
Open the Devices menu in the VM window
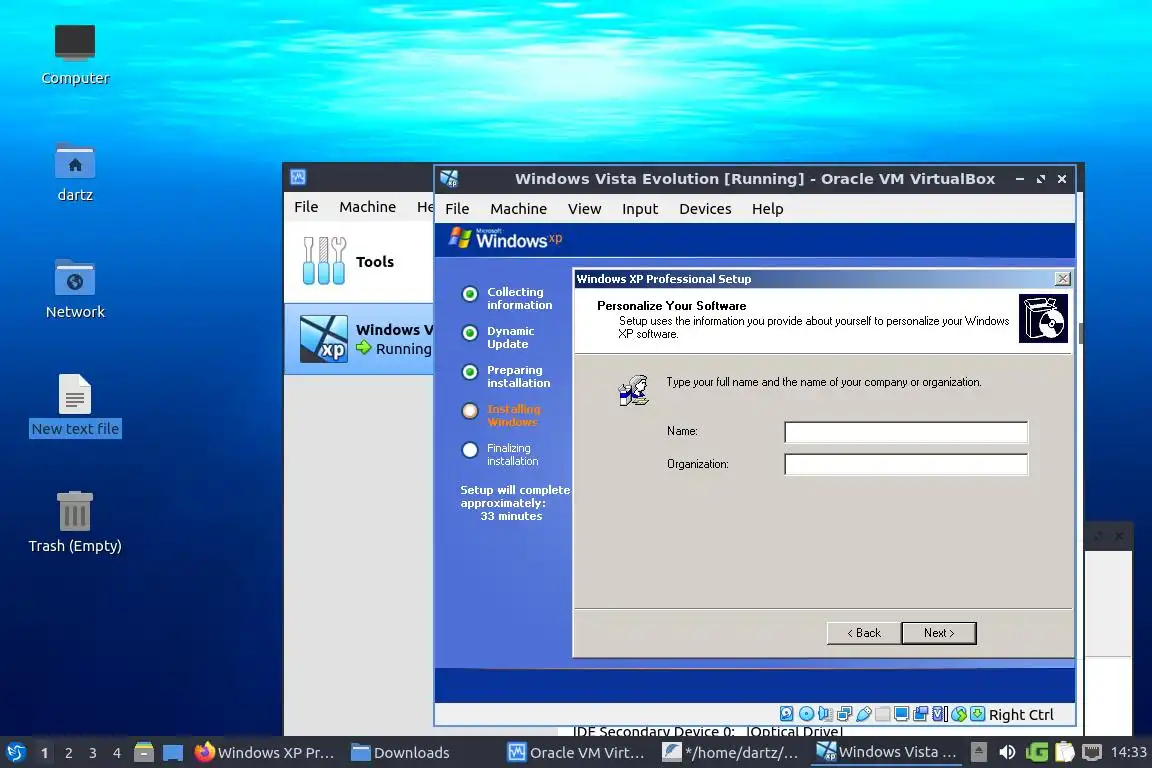705,209
